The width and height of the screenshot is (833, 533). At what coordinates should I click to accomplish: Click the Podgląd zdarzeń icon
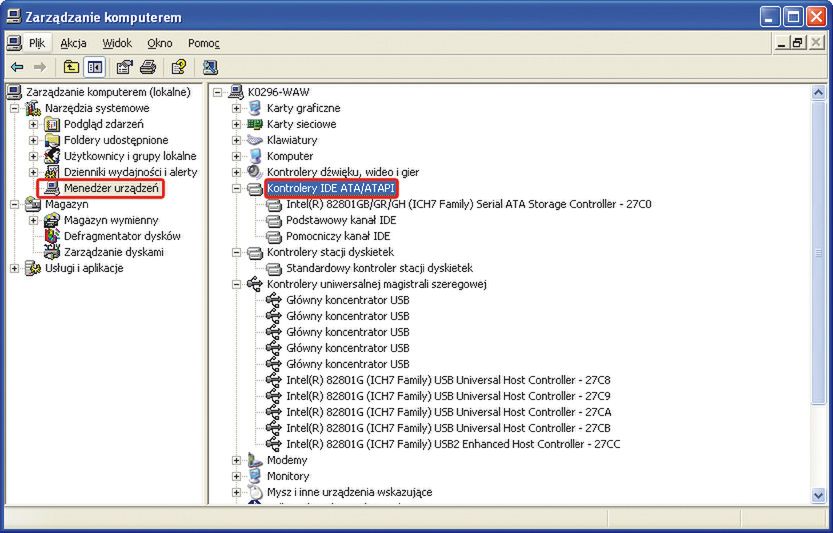[x=52, y=124]
